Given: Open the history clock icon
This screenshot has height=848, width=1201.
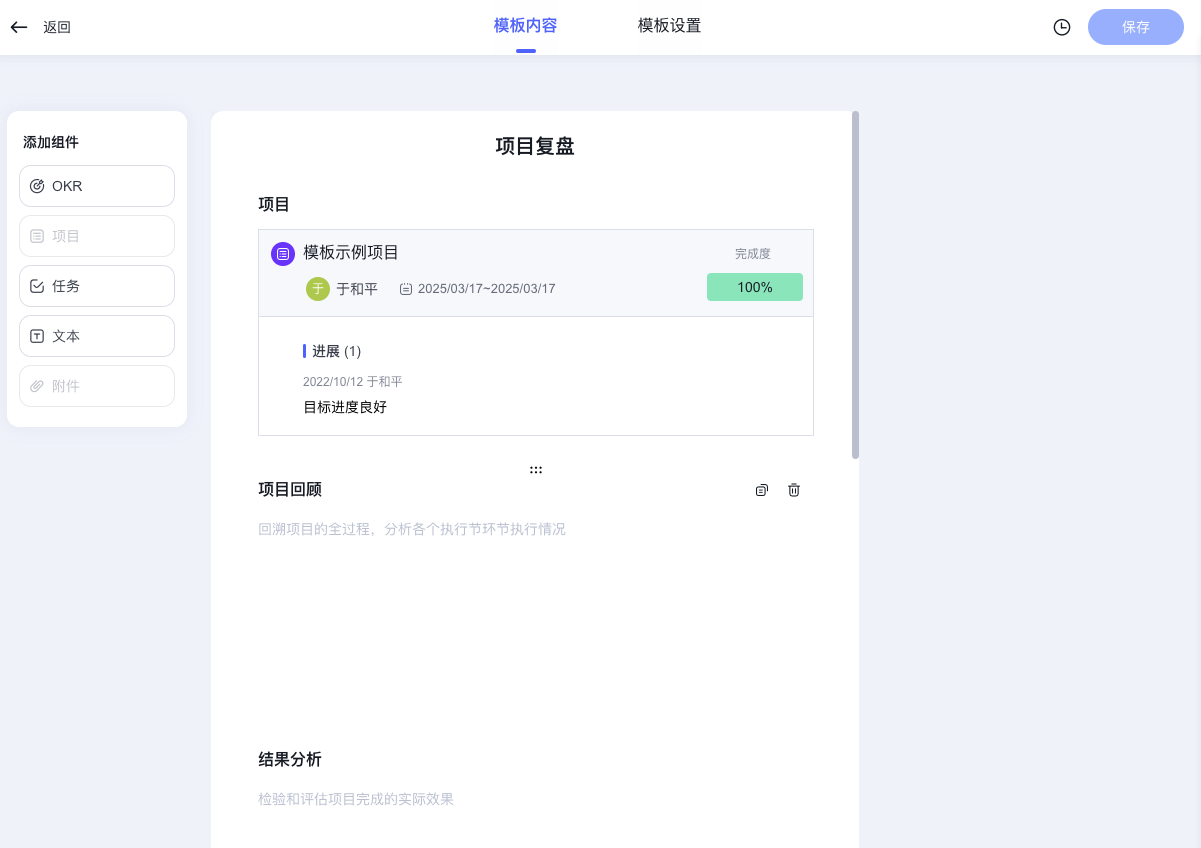Looking at the screenshot, I should coord(1062,27).
